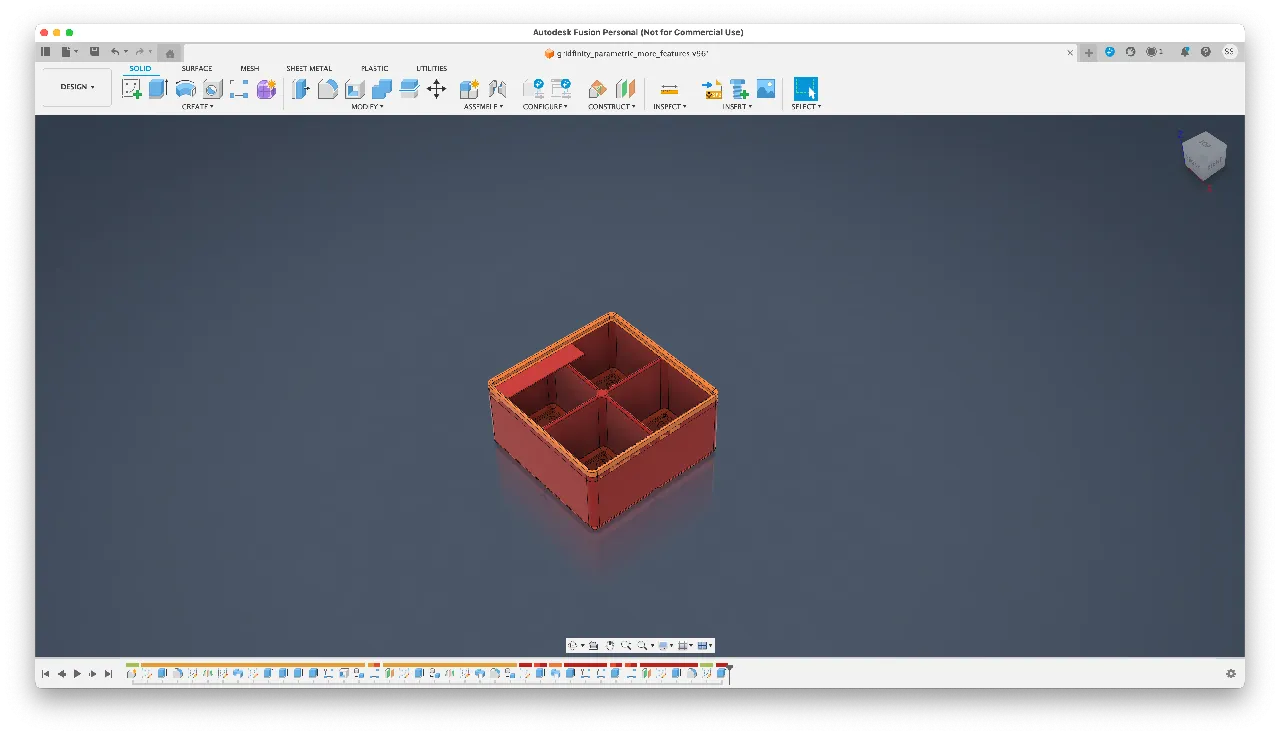Select the Fillet tool

tap(328, 88)
